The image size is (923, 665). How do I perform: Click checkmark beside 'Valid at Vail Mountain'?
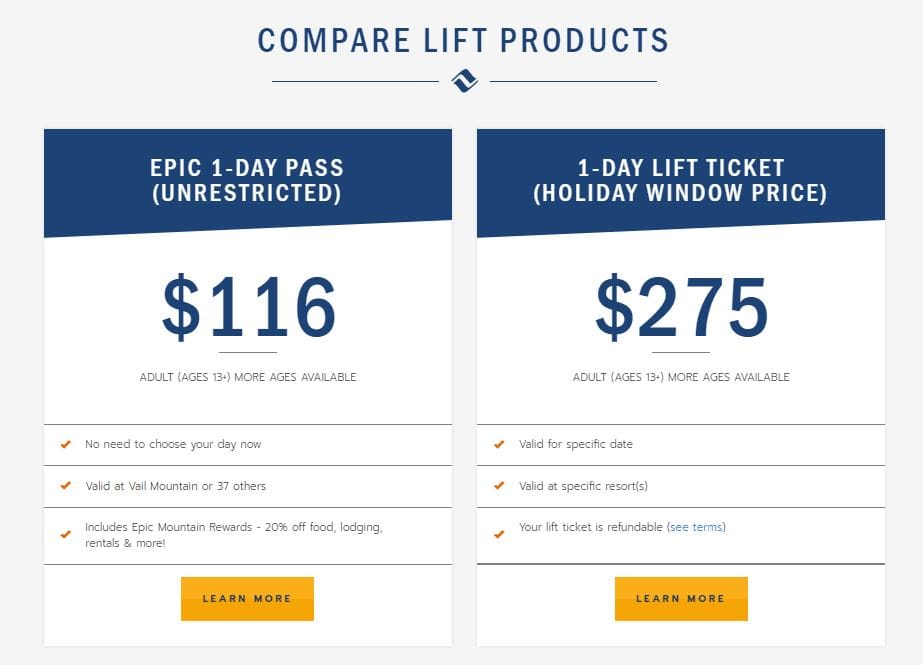[x=66, y=486]
